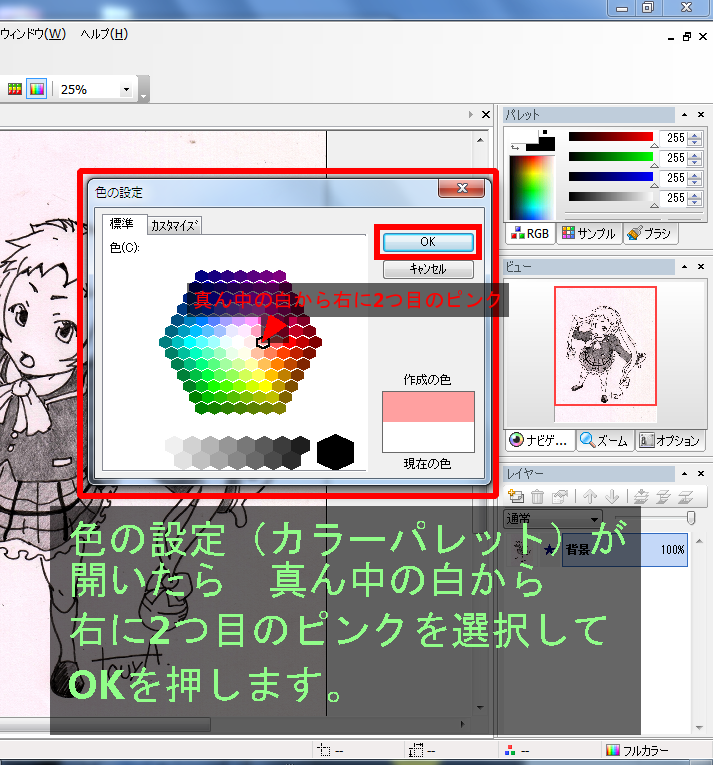Open the ブラシ brush palette tab
713x765 pixels.
point(650,233)
